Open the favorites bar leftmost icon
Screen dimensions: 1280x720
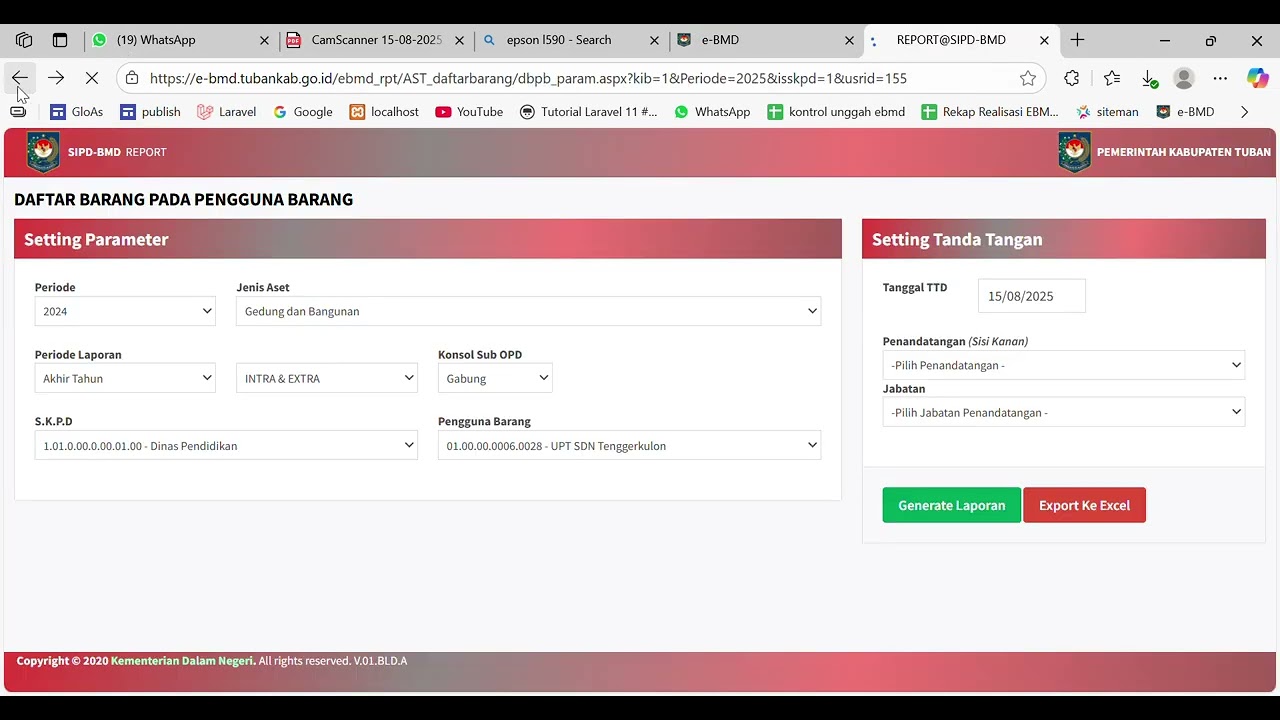18,112
